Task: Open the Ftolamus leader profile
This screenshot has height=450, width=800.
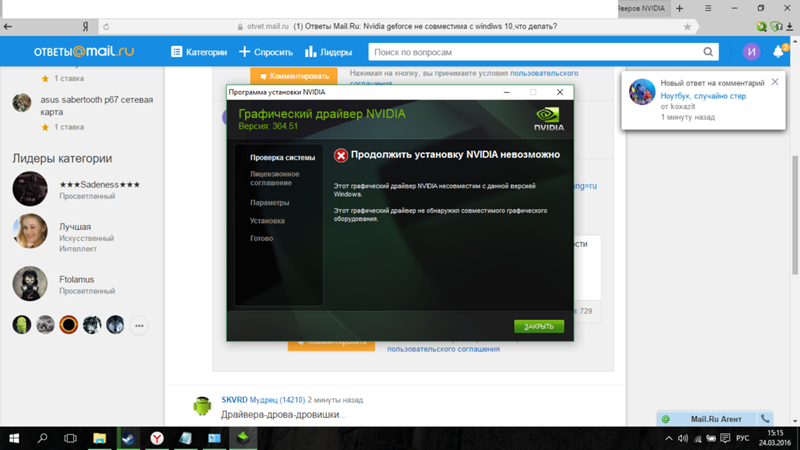Action: (x=77, y=280)
